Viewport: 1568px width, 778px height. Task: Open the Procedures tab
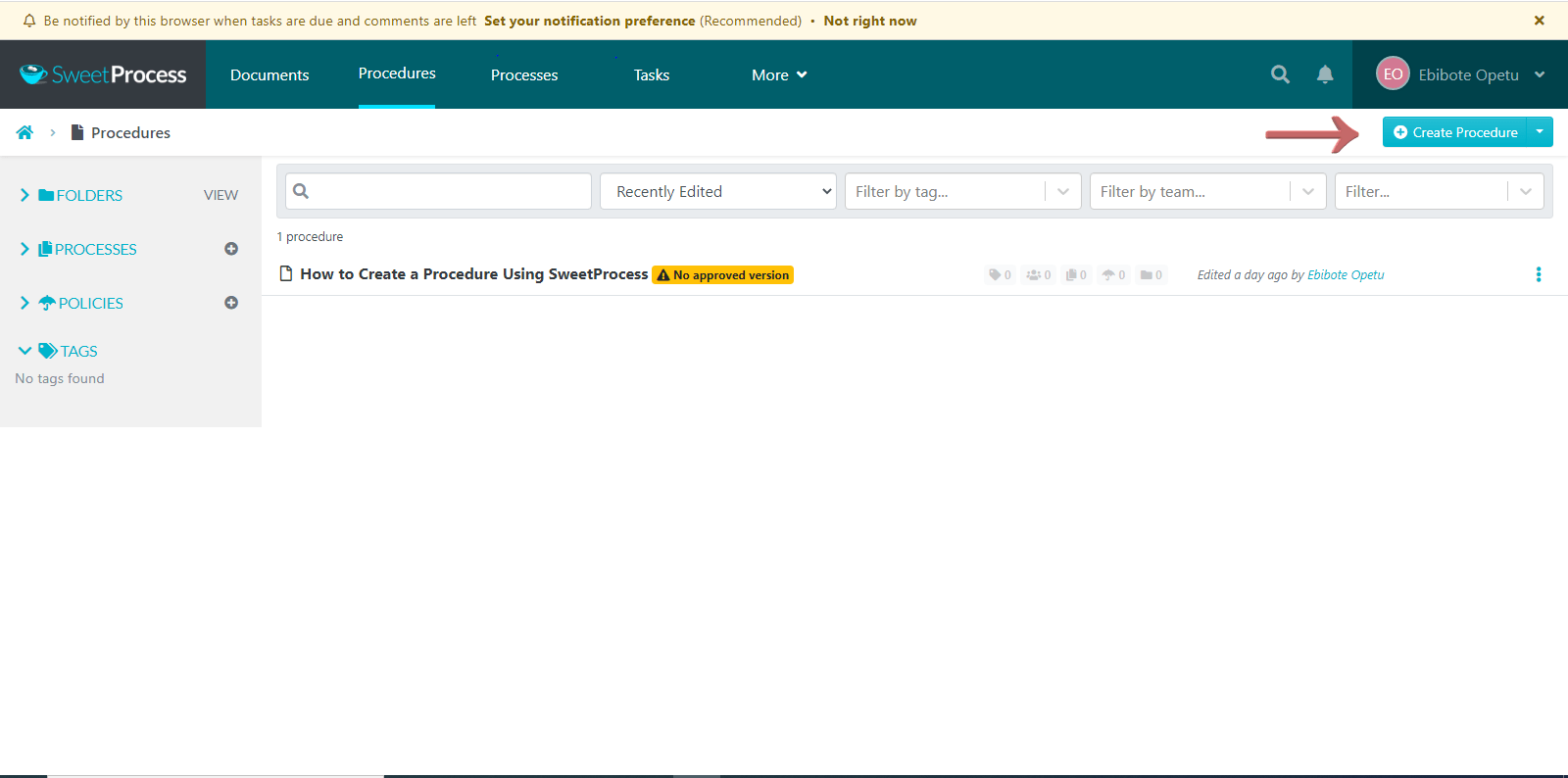(x=397, y=73)
